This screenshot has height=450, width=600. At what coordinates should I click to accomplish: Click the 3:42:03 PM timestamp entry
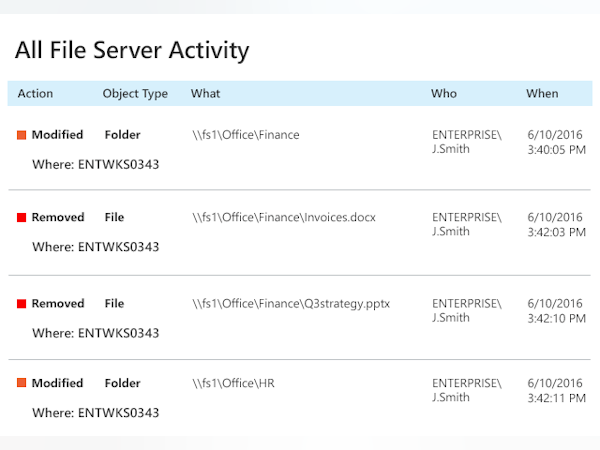(x=555, y=232)
